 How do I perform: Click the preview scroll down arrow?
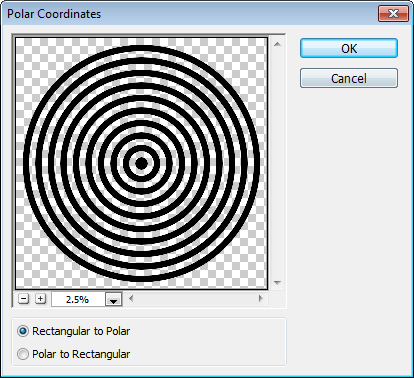pos(277,283)
